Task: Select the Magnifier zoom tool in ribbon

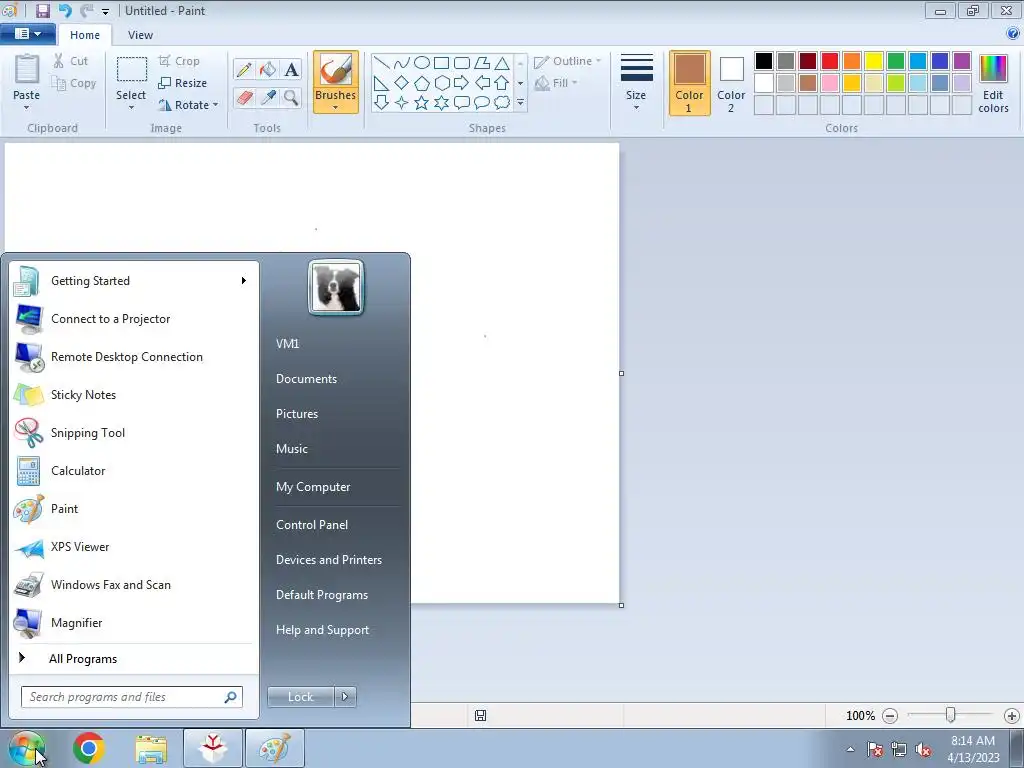Action: pyautogui.click(x=291, y=98)
